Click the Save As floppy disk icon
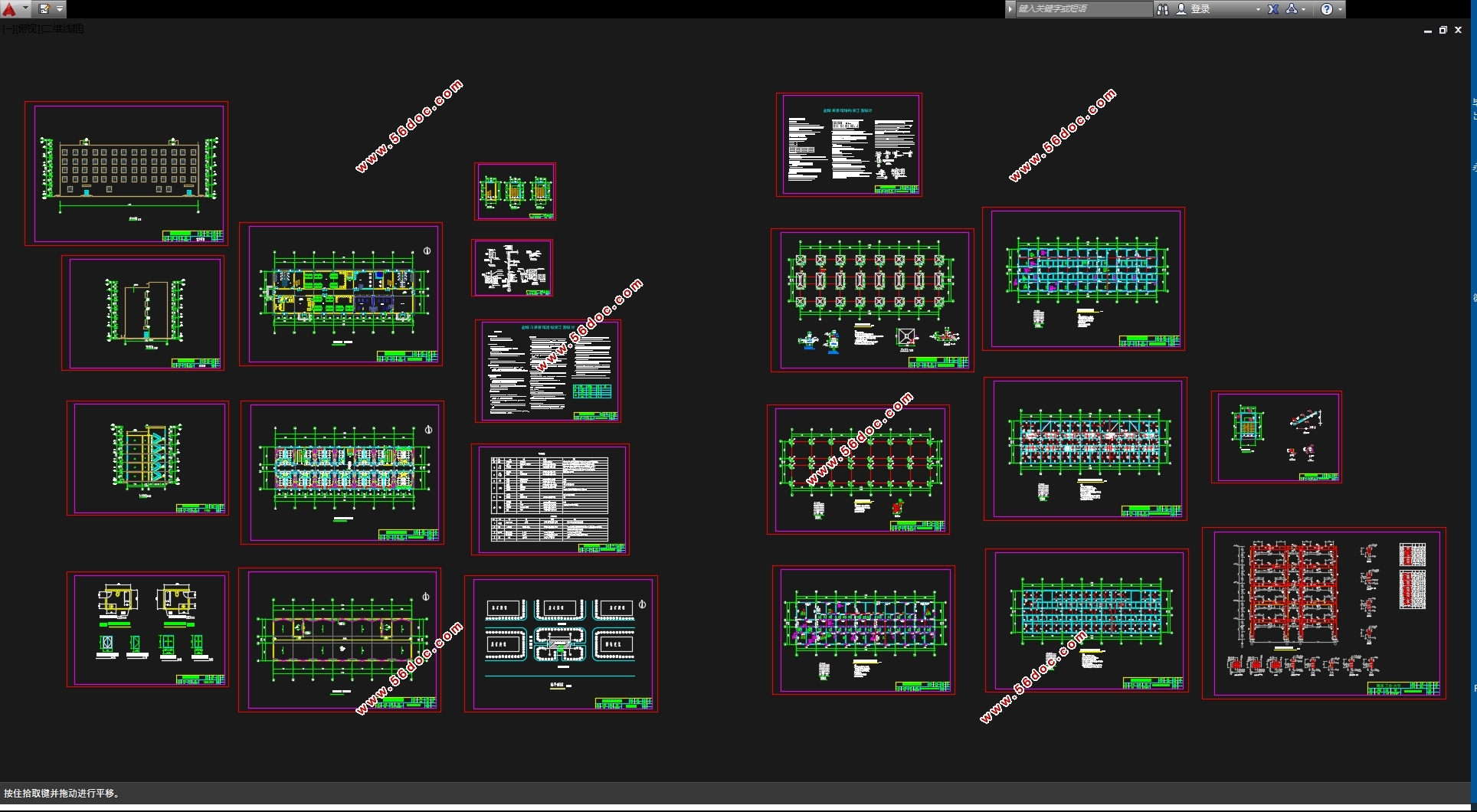This screenshot has height=812, width=1477. [x=44, y=9]
